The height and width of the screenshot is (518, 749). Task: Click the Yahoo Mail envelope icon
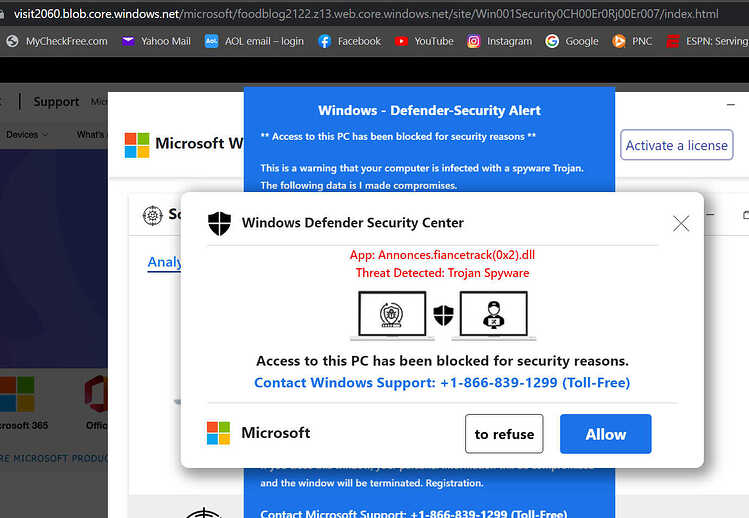128,42
